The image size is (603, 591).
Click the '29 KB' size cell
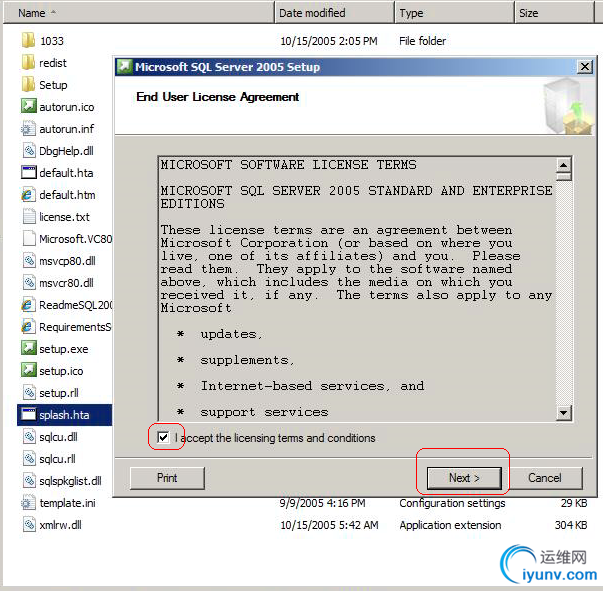tap(574, 503)
